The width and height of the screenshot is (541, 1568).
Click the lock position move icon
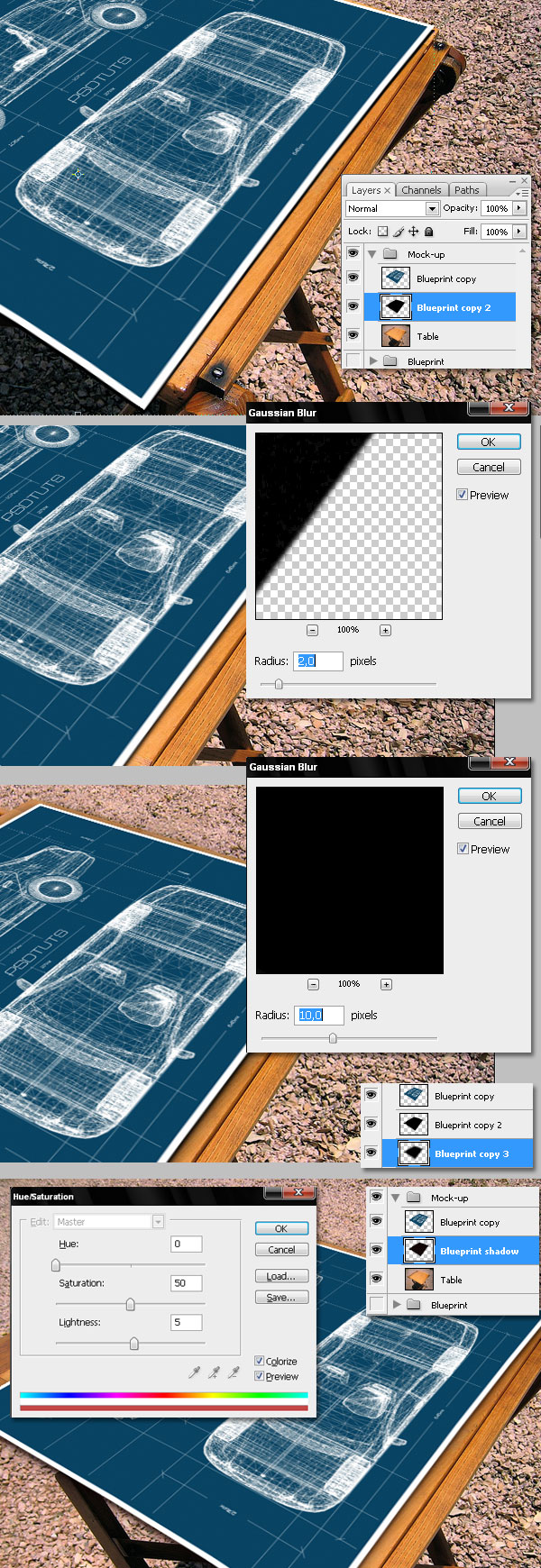(414, 232)
